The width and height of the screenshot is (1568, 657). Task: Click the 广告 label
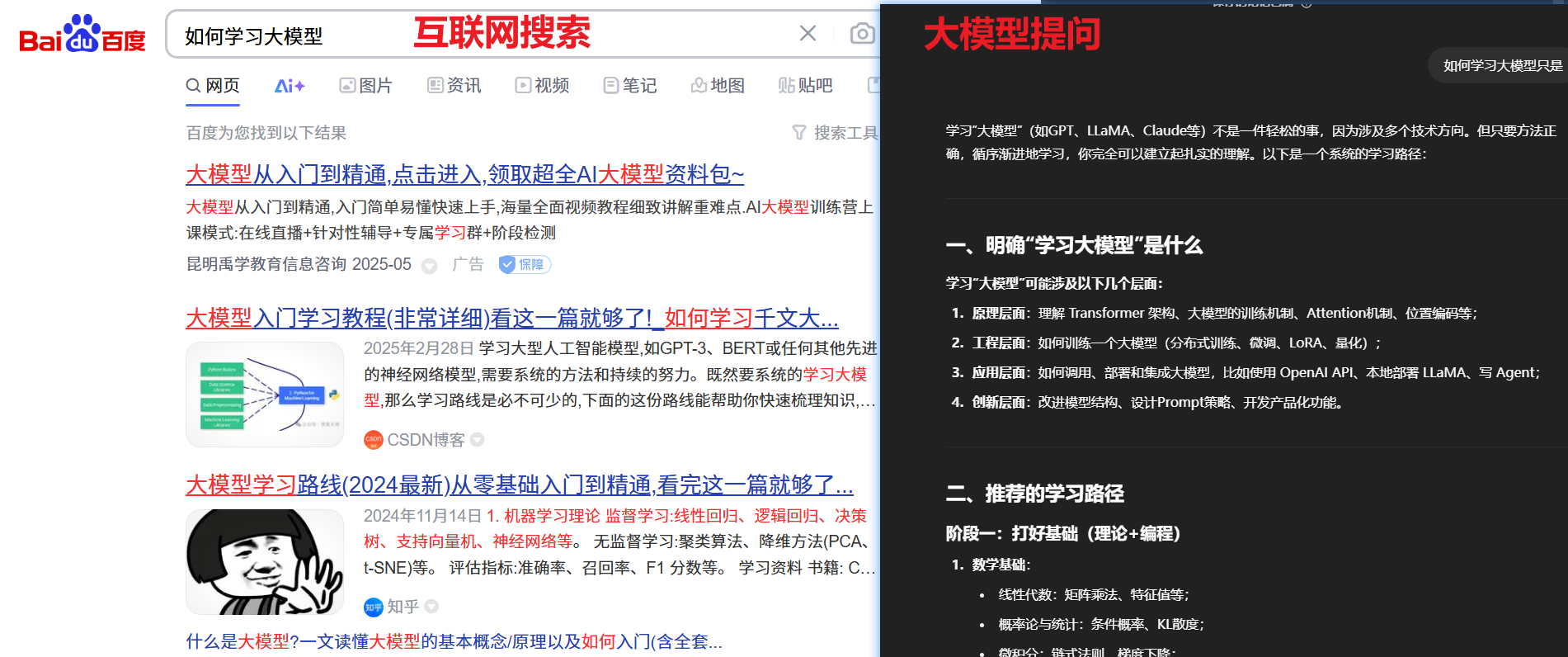[468, 264]
